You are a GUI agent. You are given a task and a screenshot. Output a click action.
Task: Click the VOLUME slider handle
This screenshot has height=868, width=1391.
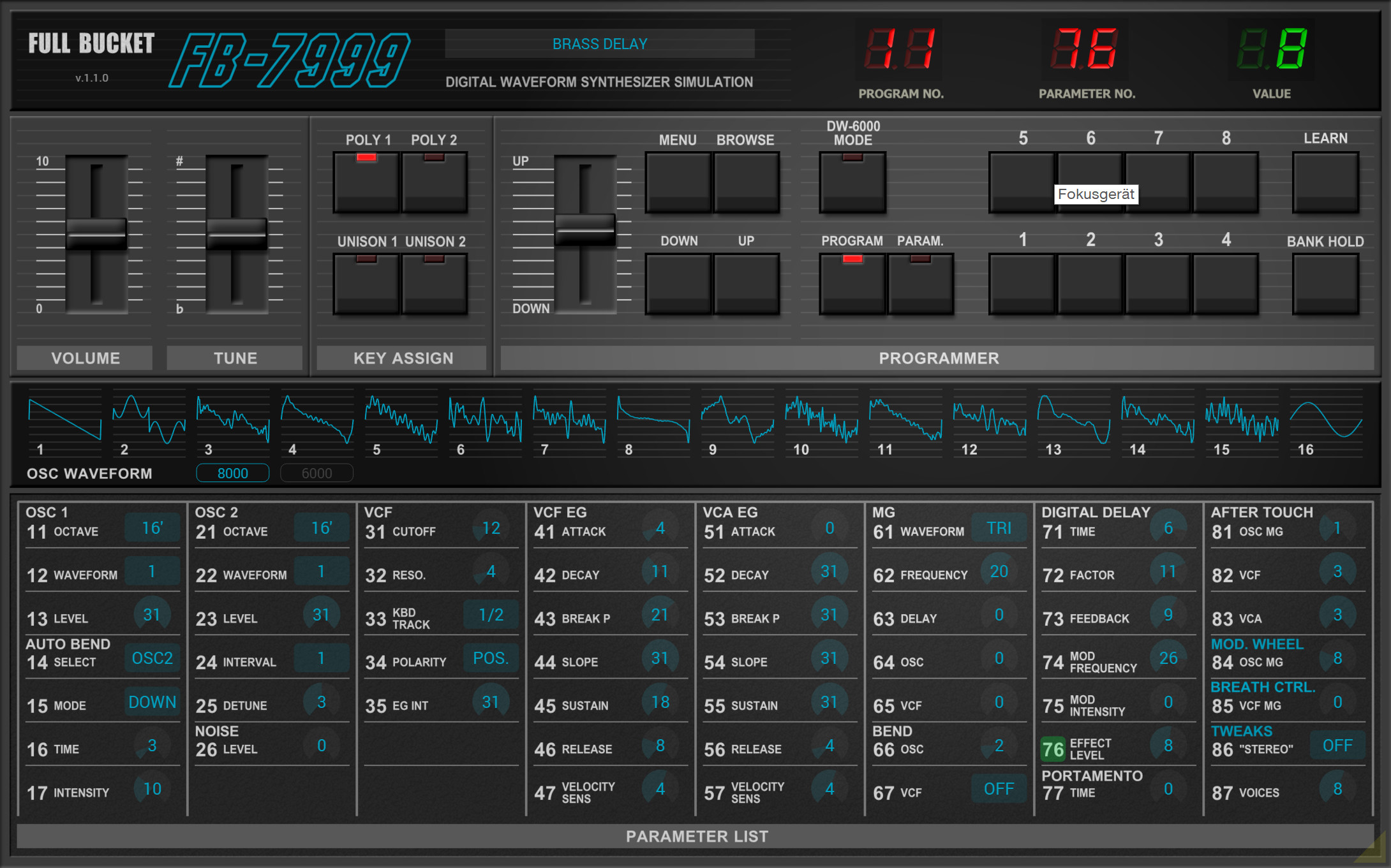click(x=96, y=234)
